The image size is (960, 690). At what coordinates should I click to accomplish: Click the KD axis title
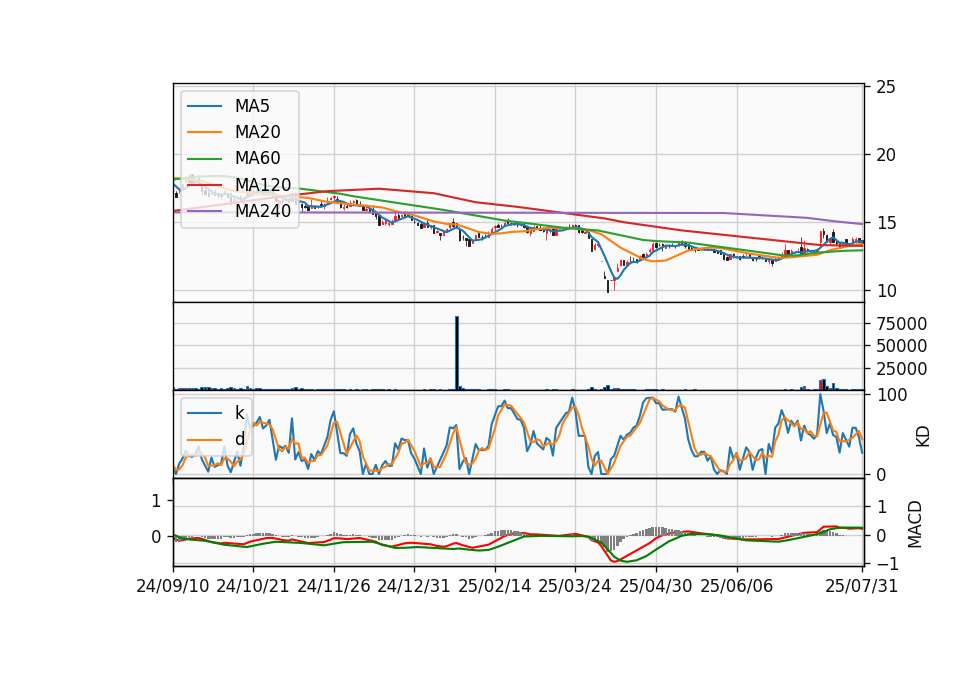click(923, 436)
